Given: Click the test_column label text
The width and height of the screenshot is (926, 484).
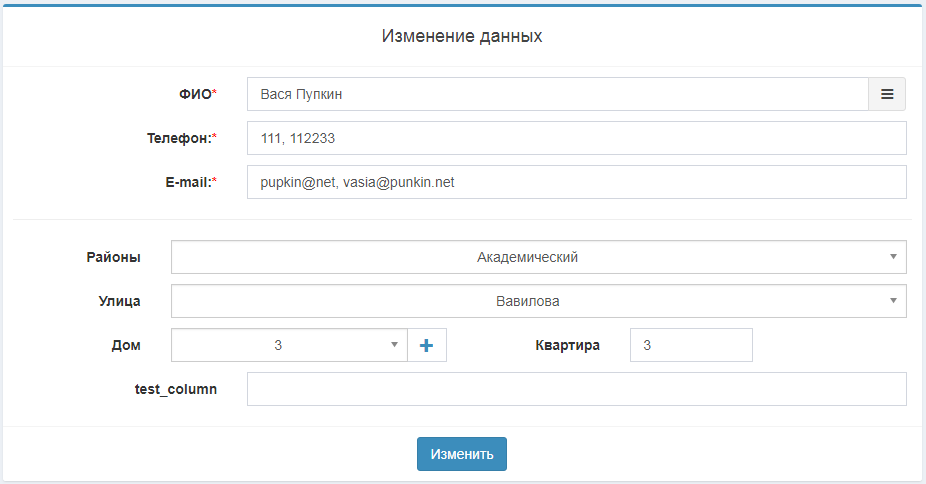Looking at the screenshot, I should (176, 389).
